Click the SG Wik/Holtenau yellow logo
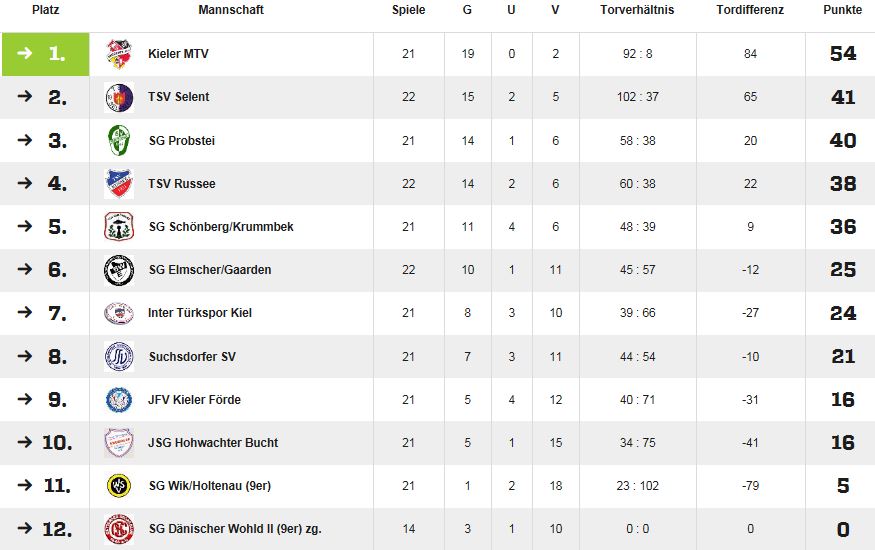 [119, 485]
